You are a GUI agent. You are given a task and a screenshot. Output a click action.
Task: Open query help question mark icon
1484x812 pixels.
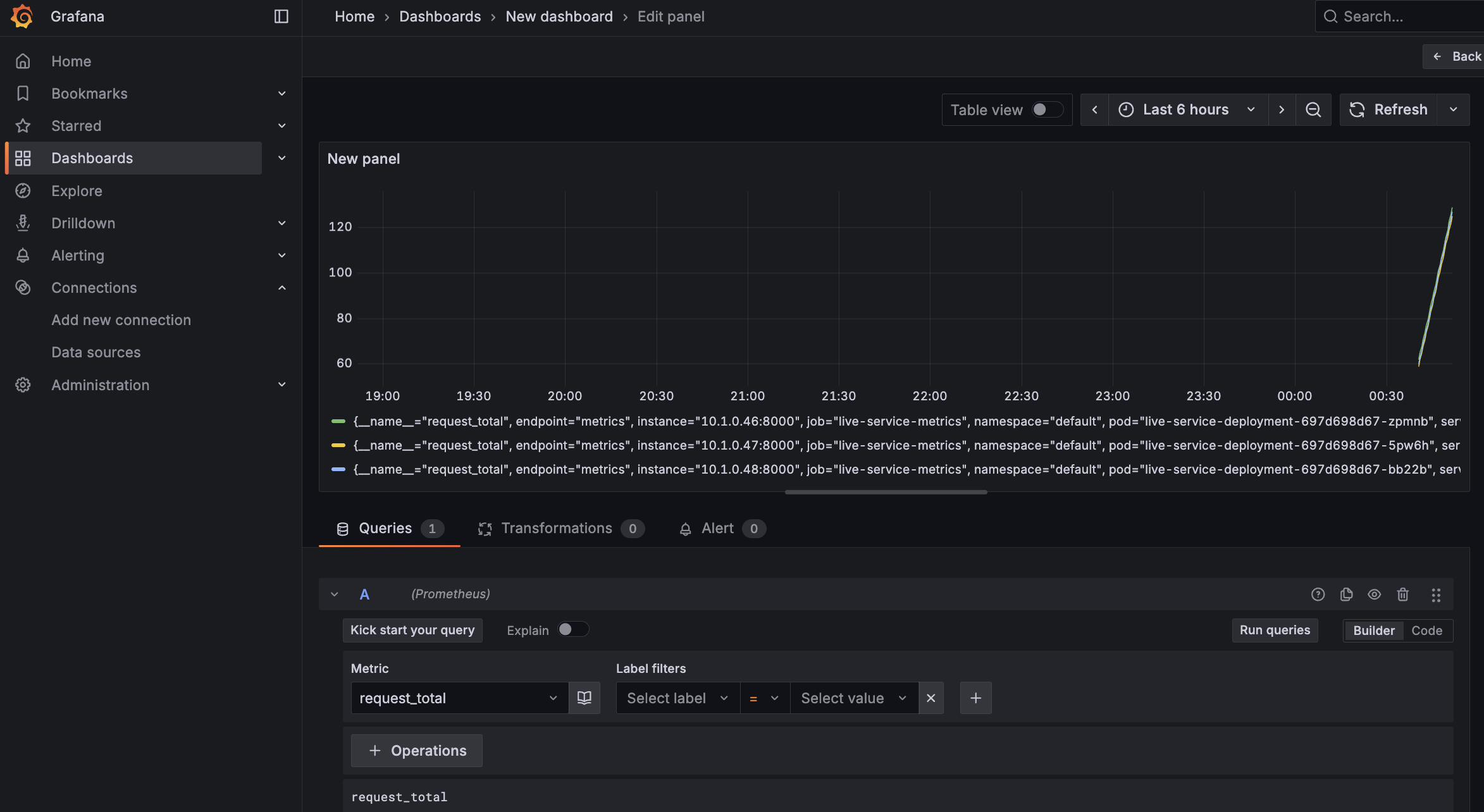(x=1318, y=594)
